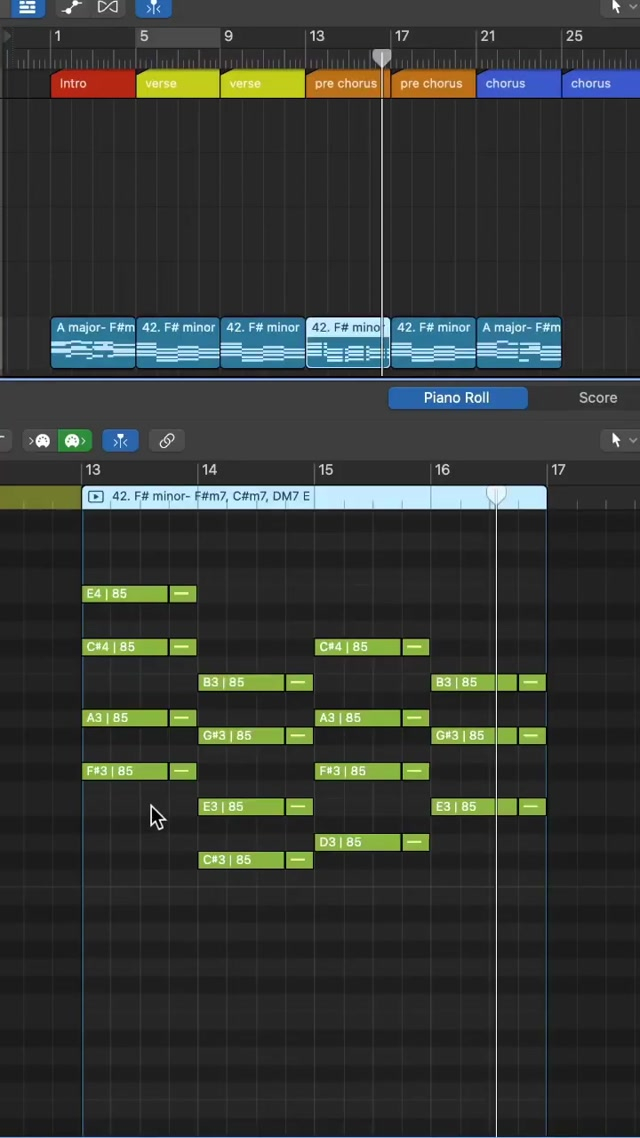Select the D3 note at bar 15

[357, 843]
